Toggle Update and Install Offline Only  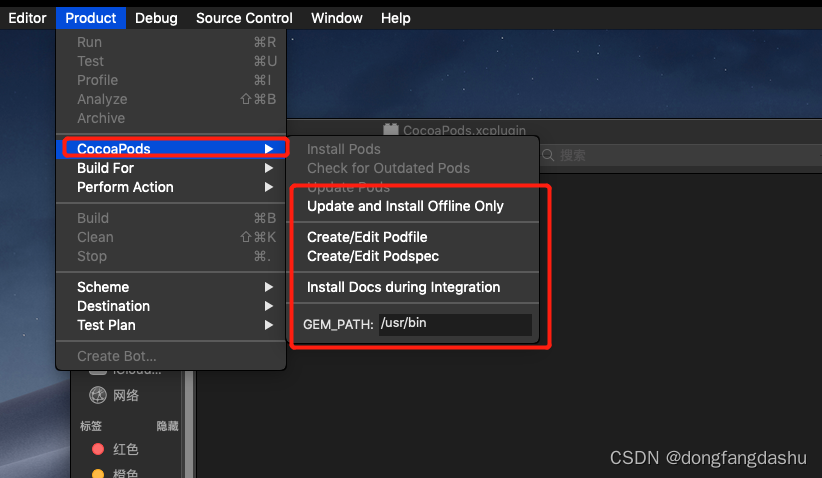tap(413, 207)
